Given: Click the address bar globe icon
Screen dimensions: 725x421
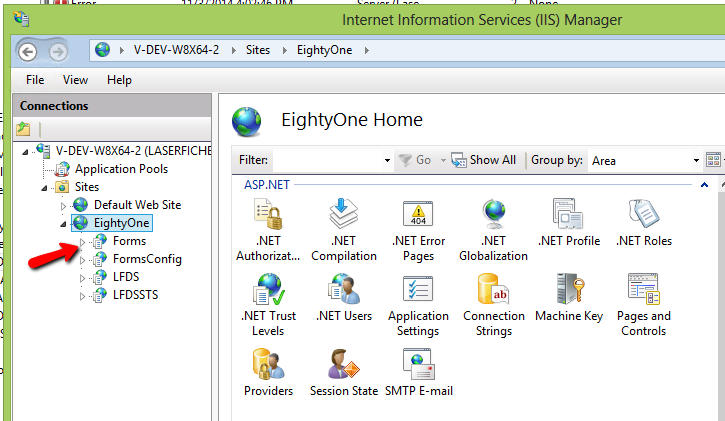Looking at the screenshot, I should [102, 49].
